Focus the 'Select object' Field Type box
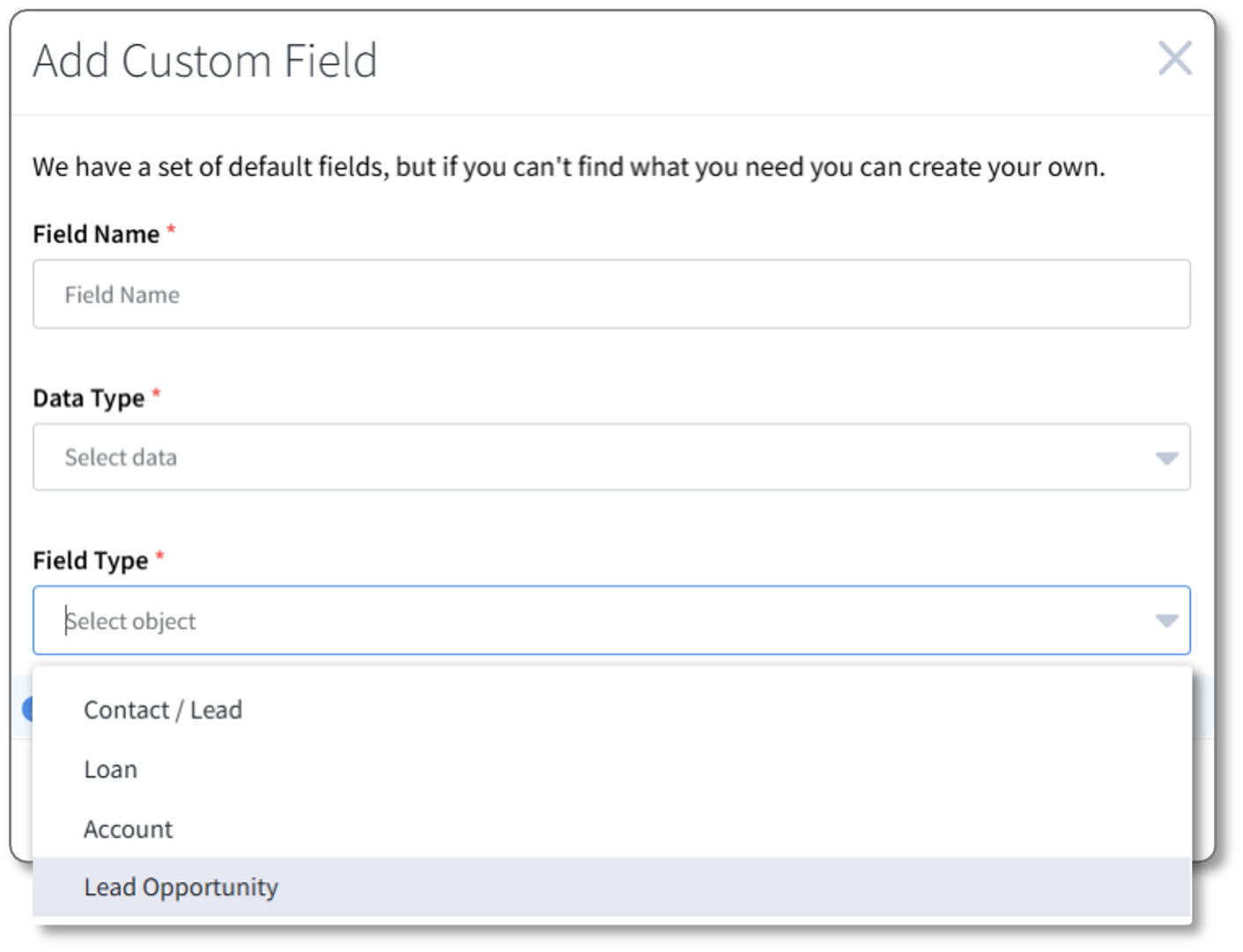The image size is (1243, 952). (x=611, y=620)
